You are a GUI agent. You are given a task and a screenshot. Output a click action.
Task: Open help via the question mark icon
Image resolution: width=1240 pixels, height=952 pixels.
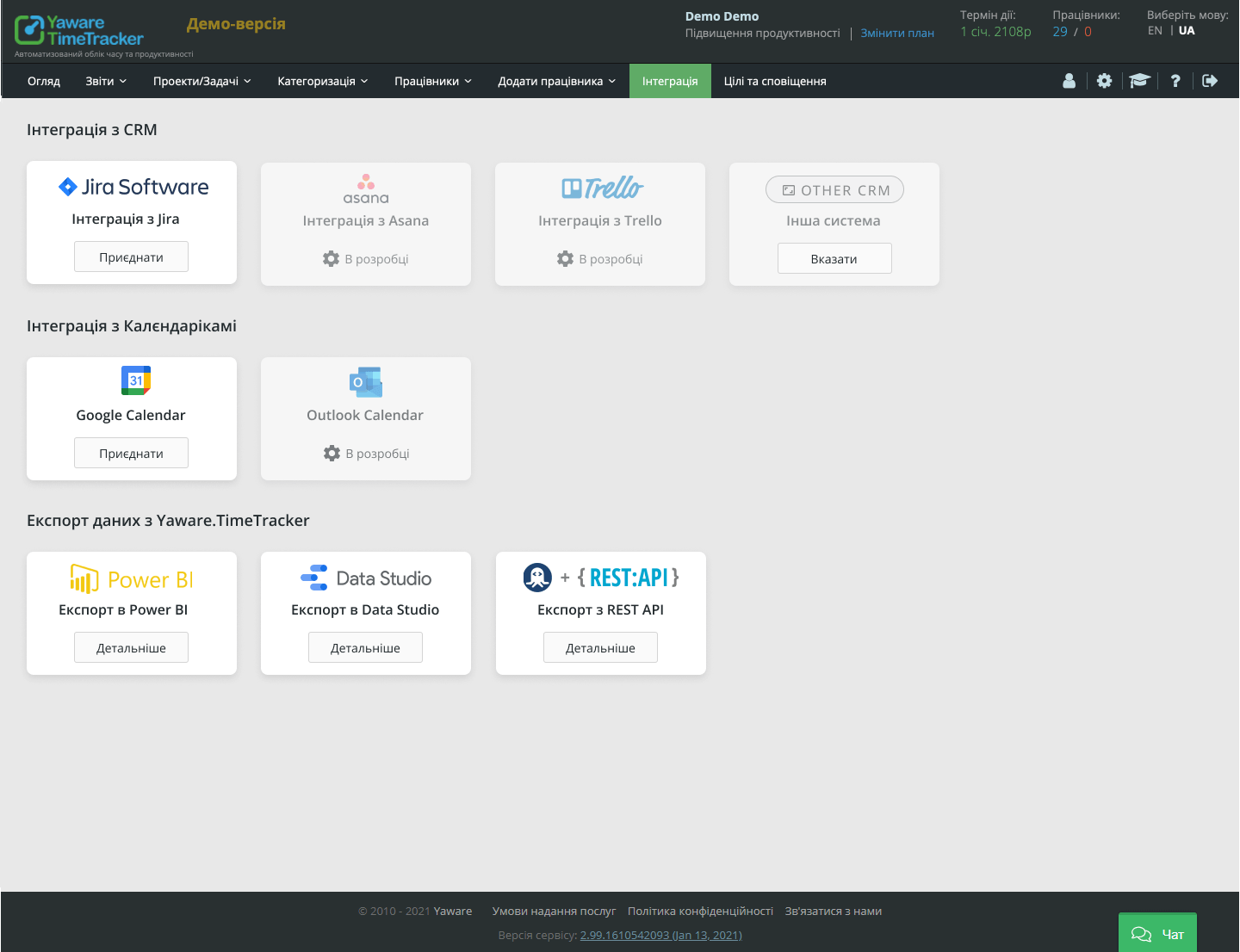coord(1175,80)
